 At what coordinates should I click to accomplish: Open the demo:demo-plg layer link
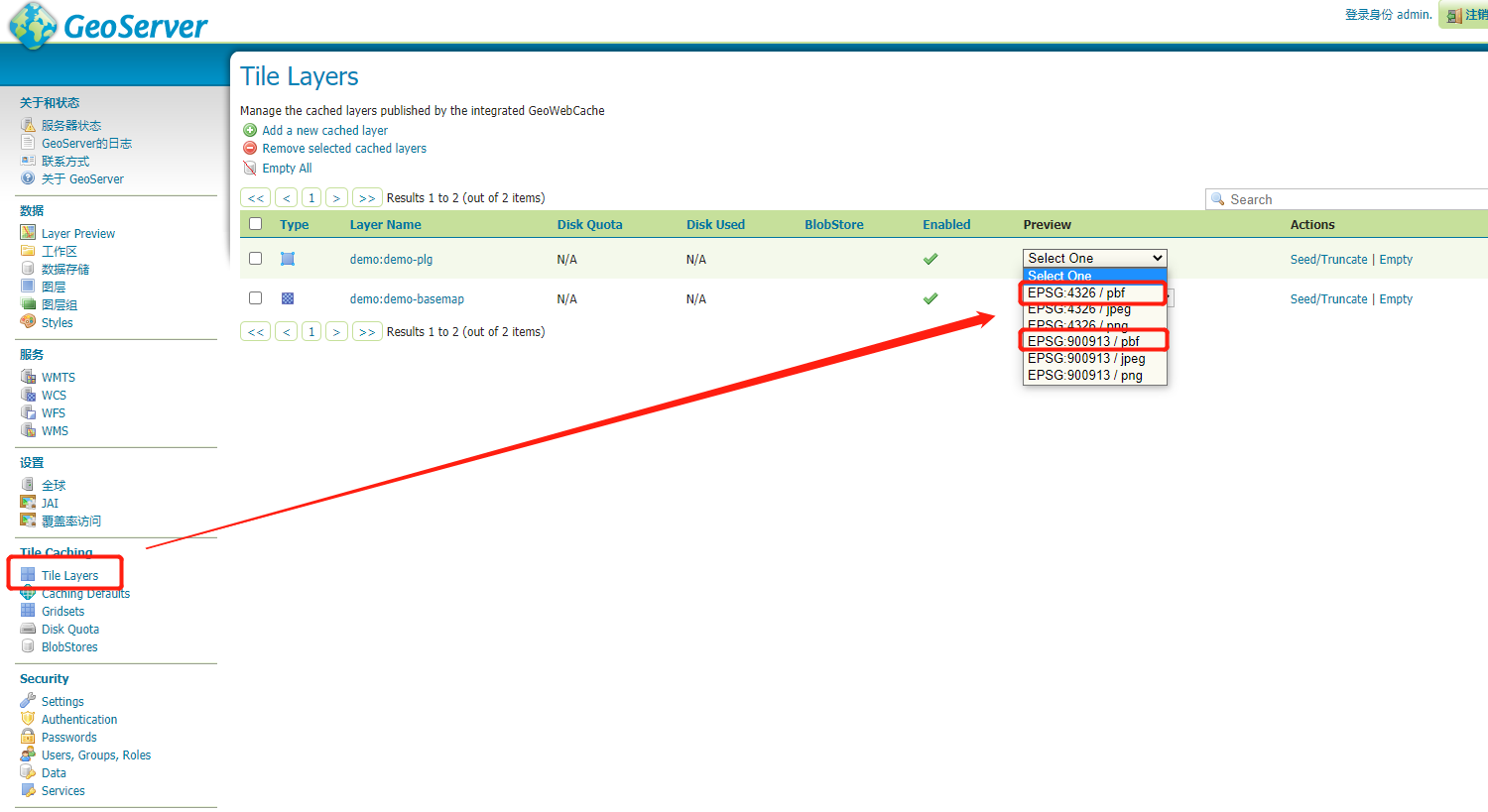click(x=391, y=260)
